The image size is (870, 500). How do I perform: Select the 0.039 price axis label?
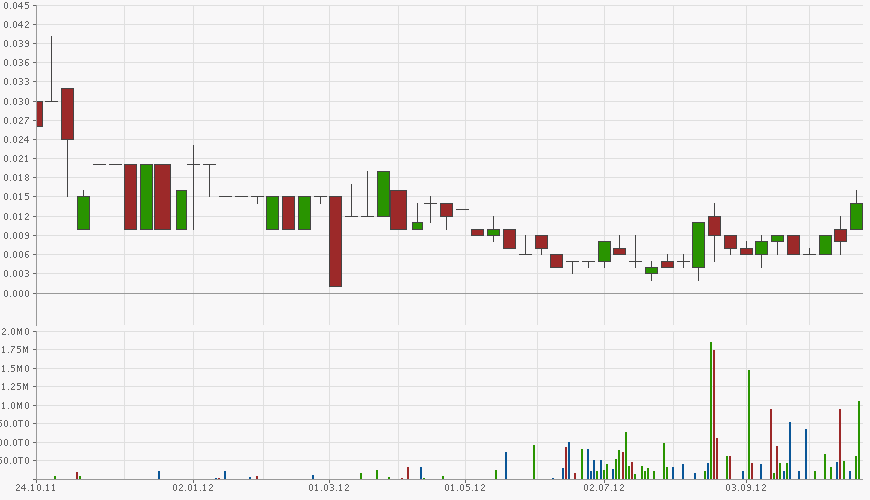tap(16, 43)
